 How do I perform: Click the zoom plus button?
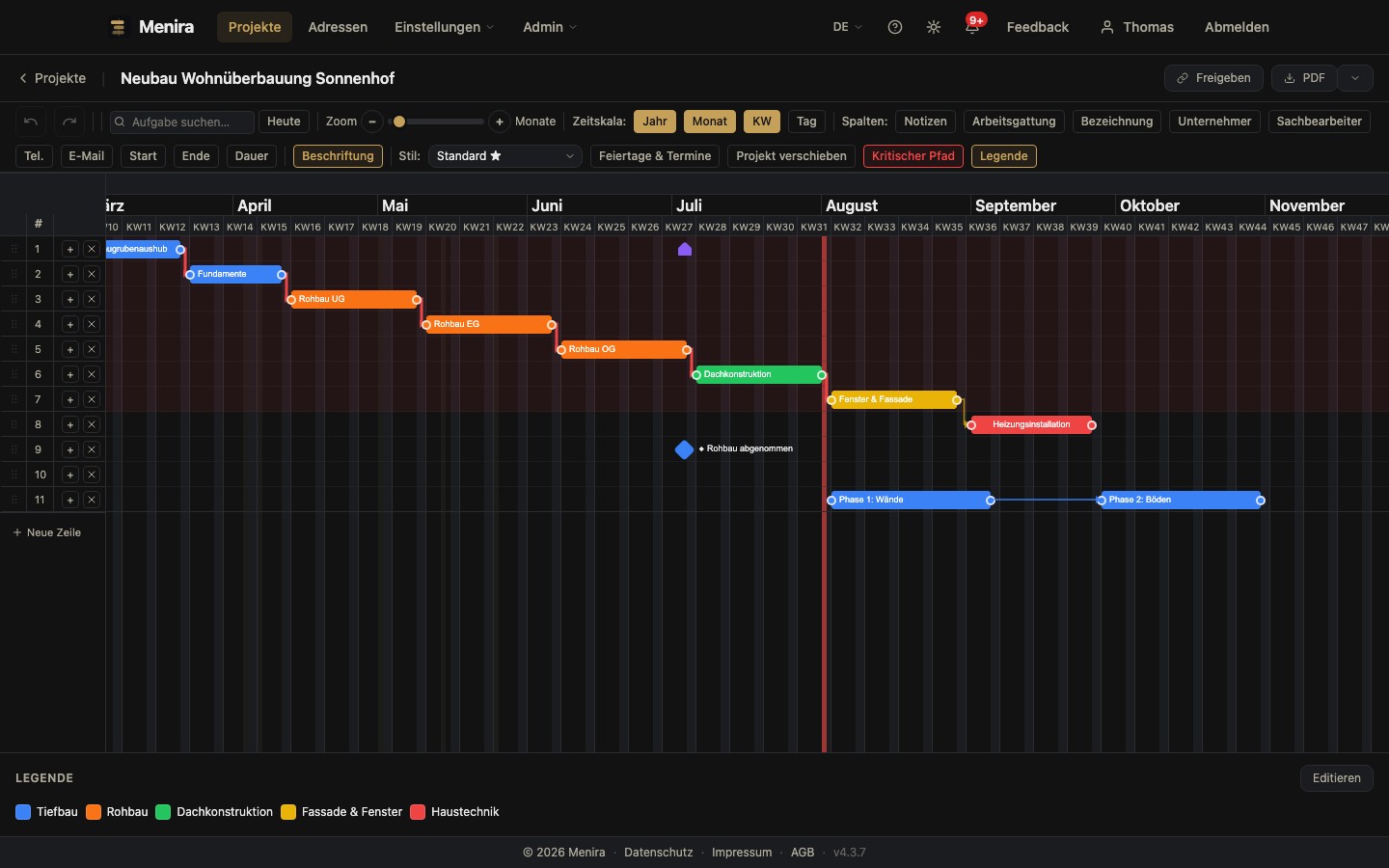click(x=499, y=122)
